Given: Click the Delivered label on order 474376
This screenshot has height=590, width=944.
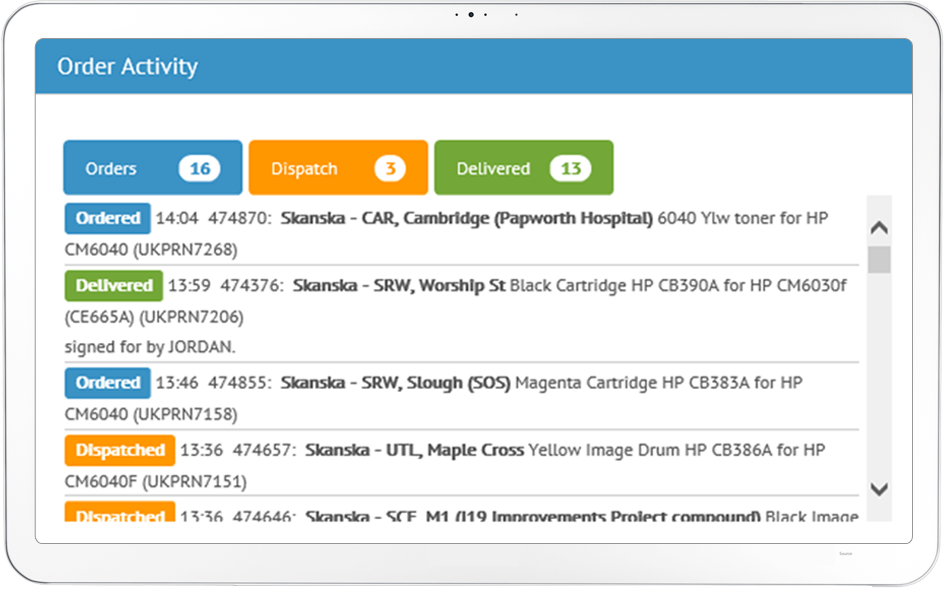Looking at the screenshot, I should [x=114, y=285].
